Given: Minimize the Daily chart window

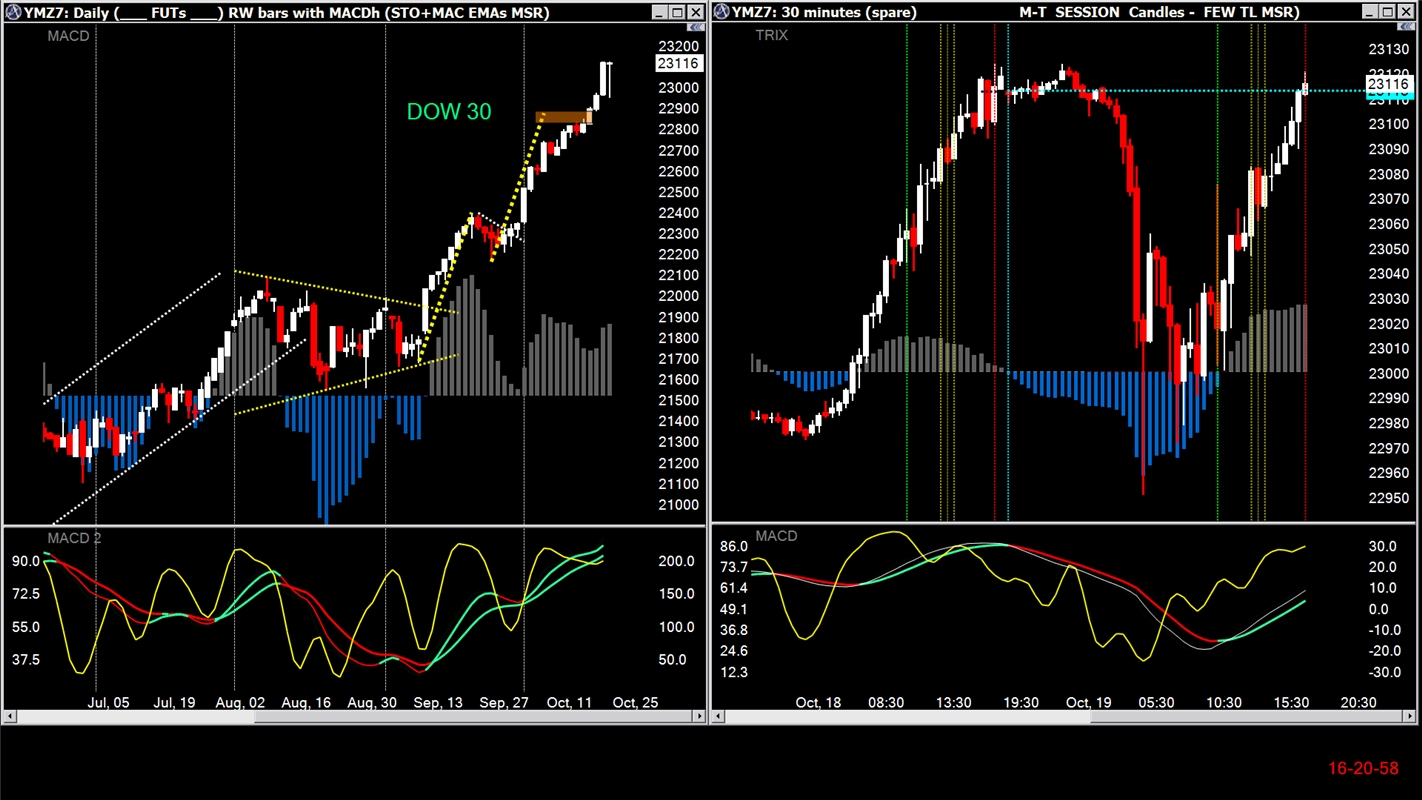Looking at the screenshot, I should pyautogui.click(x=659, y=12).
